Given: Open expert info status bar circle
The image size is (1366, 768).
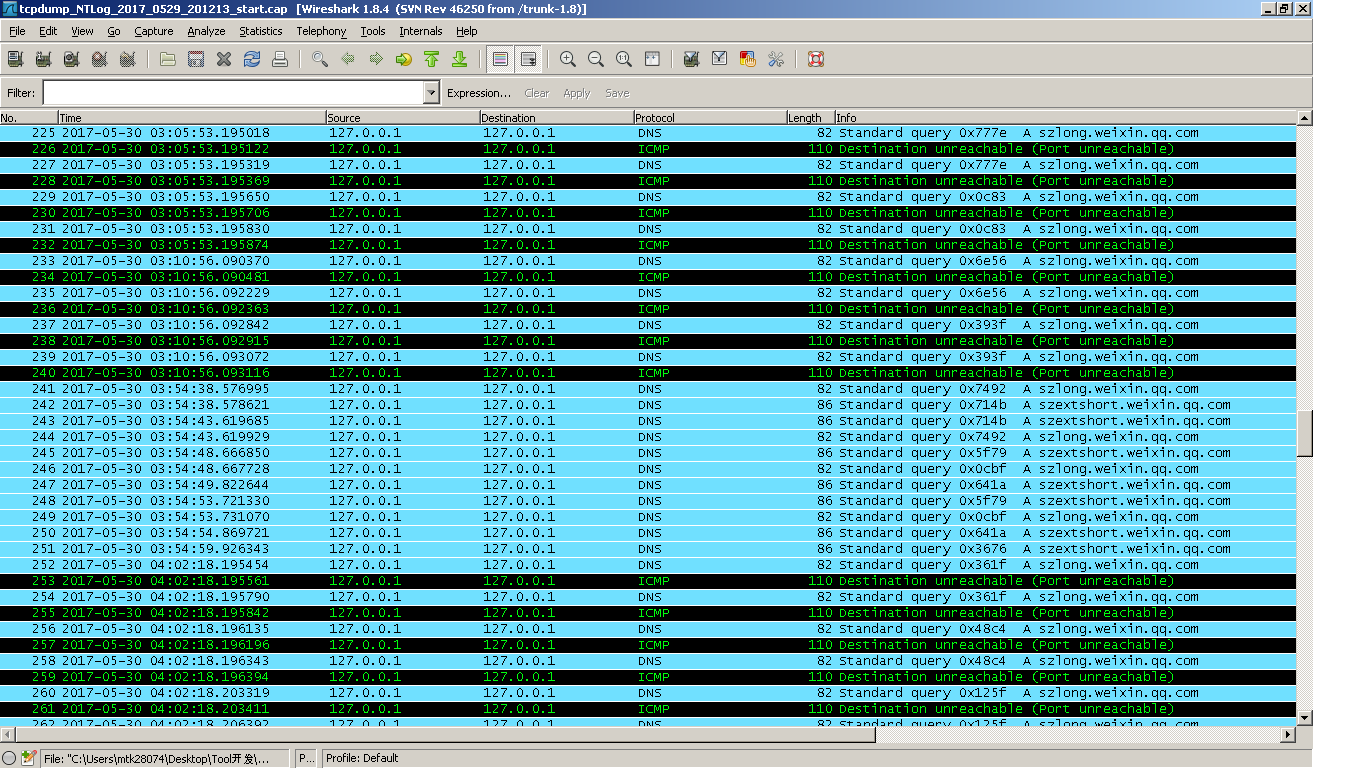Looking at the screenshot, I should click(9, 758).
